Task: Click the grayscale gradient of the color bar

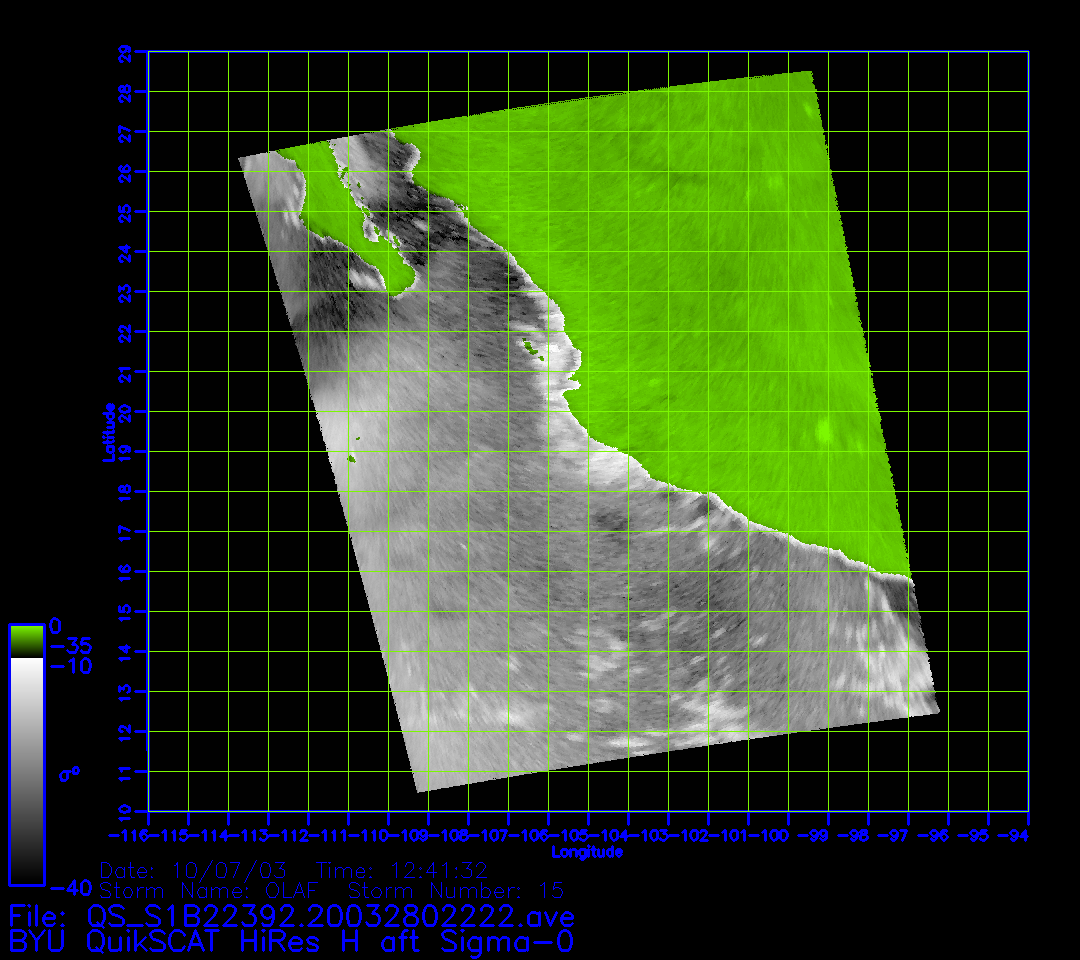Action: (x=26, y=770)
